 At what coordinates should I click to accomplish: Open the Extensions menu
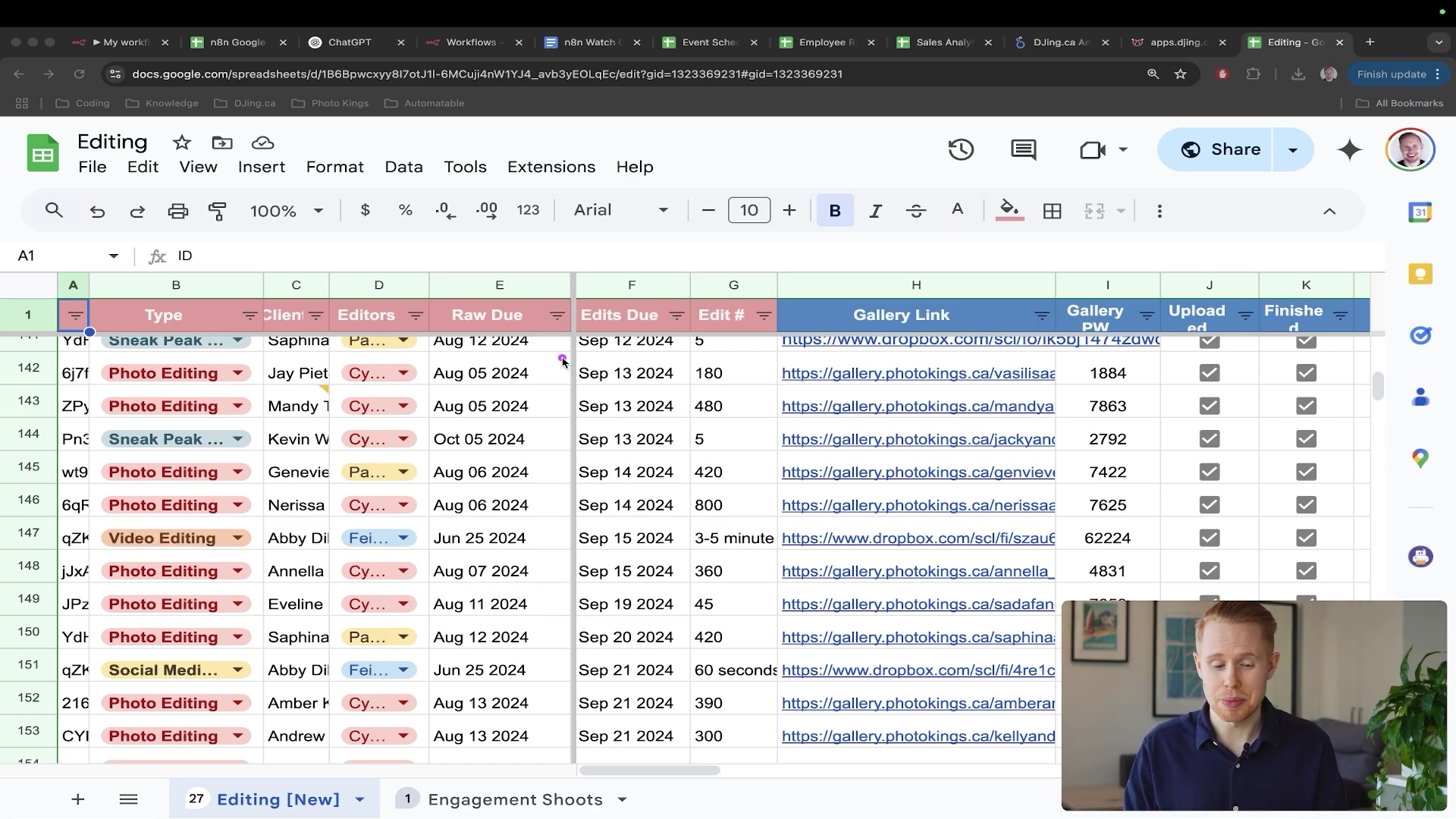[551, 167]
